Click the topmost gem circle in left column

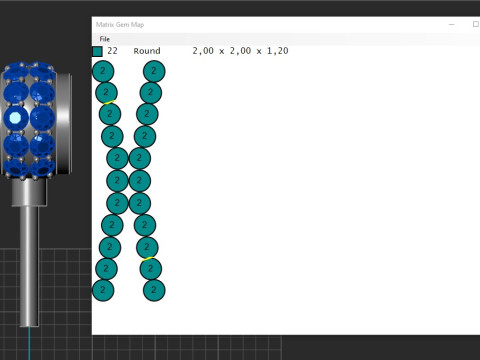click(x=103, y=71)
